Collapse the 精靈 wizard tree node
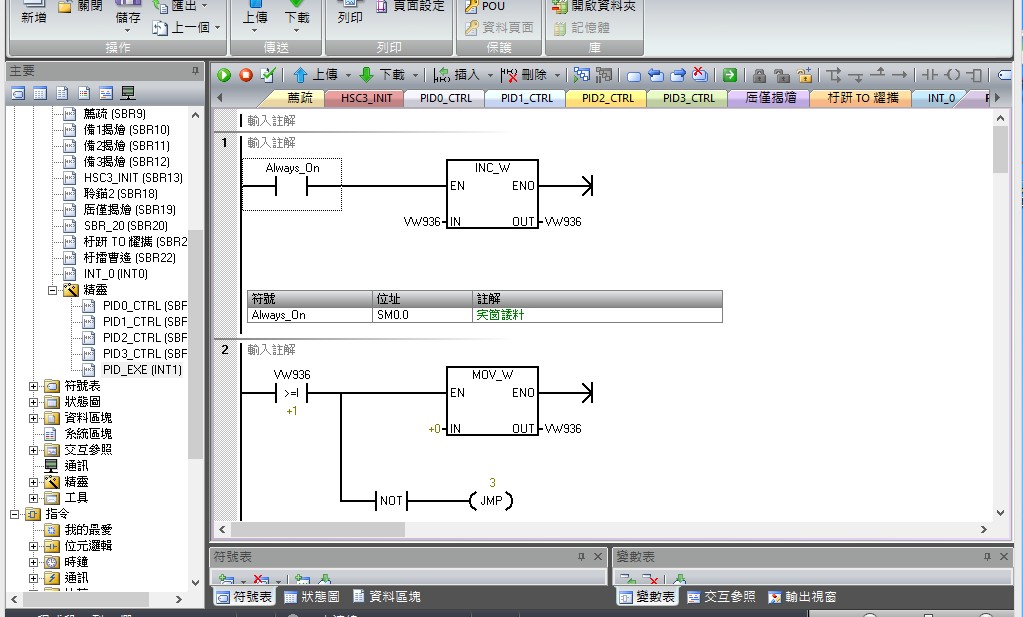Screen dimensions: 1023x617 pos(52,290)
